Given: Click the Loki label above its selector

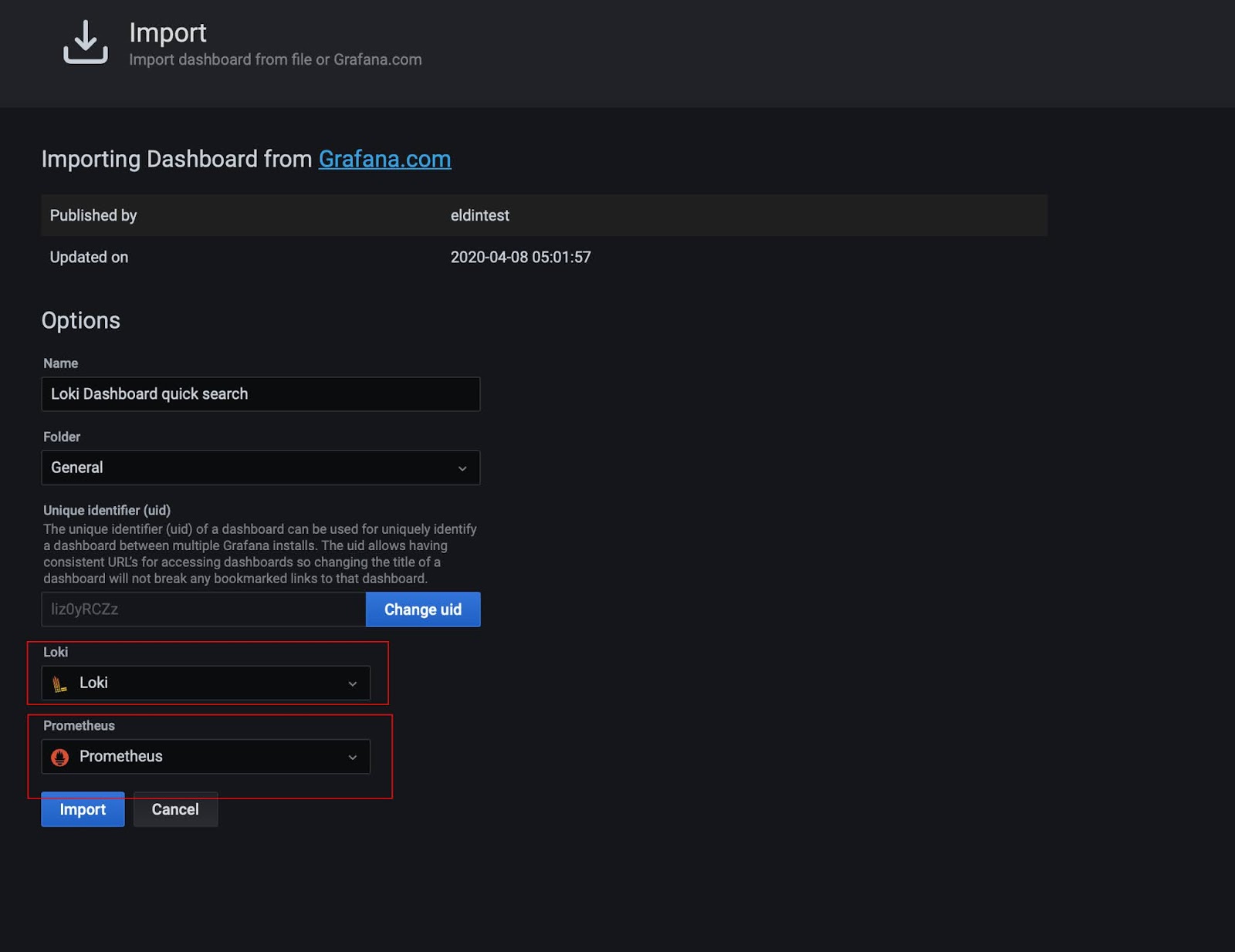Looking at the screenshot, I should (x=56, y=652).
